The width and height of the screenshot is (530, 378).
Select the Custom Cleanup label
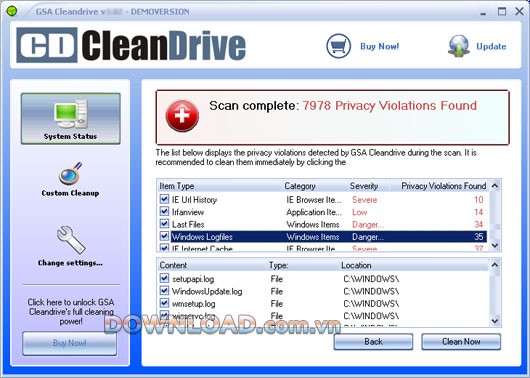70,193
